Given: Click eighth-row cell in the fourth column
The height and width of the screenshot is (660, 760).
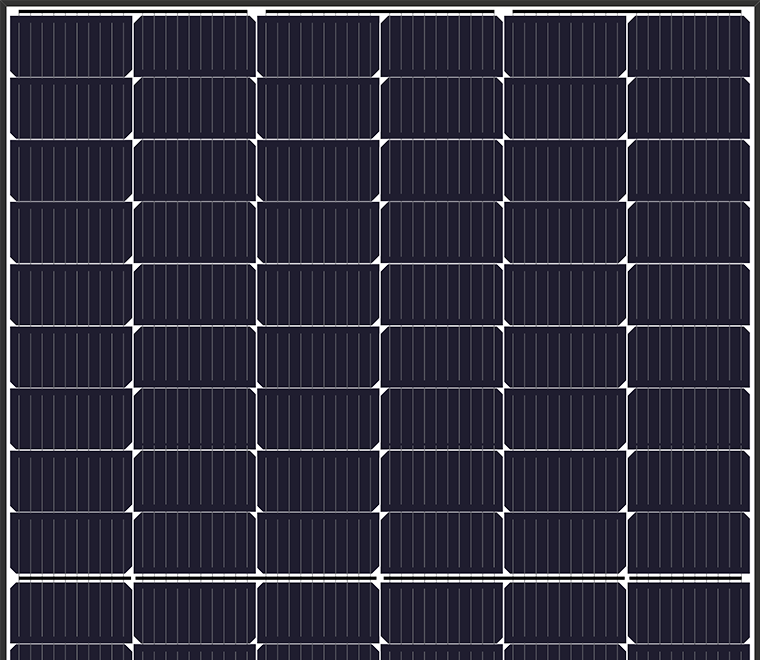Looking at the screenshot, I should pyautogui.click(x=442, y=481).
